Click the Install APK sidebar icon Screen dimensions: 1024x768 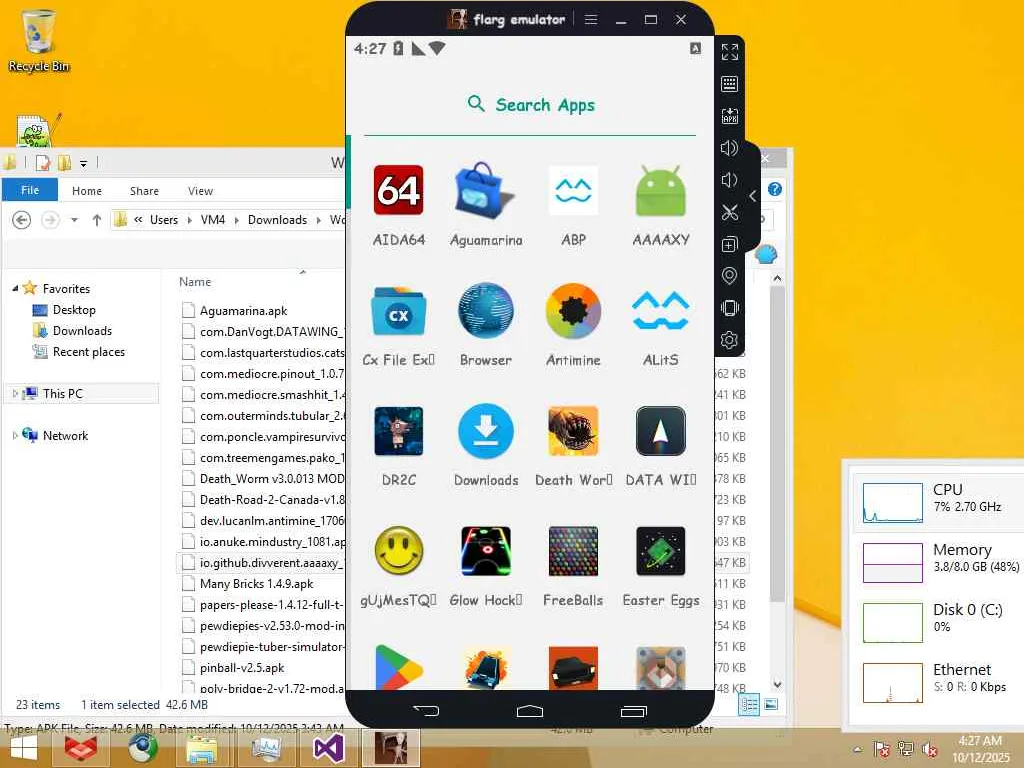729,116
